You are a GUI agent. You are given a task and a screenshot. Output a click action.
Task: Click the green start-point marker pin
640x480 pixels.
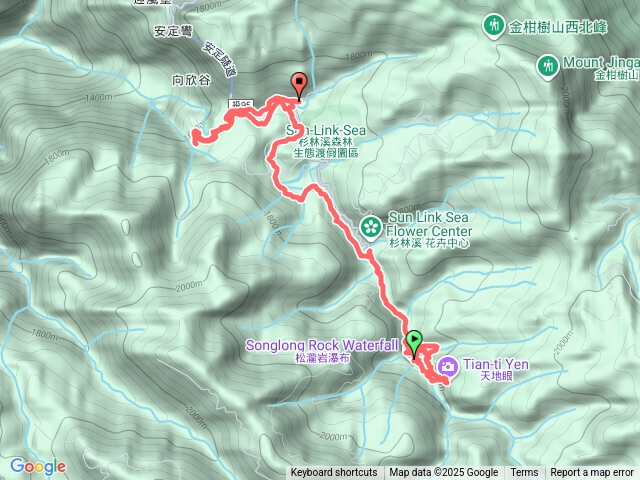coord(414,344)
